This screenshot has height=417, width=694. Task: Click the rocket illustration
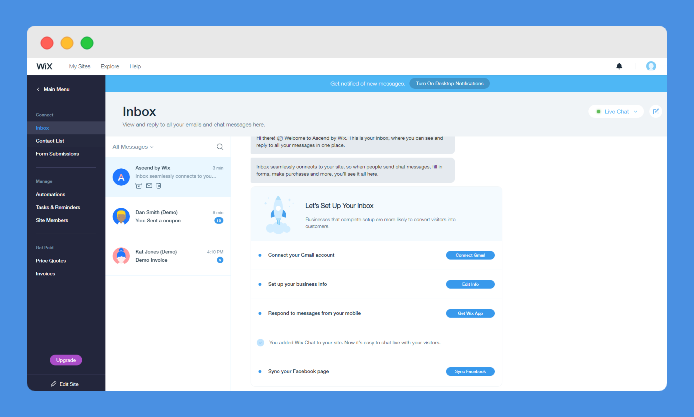tap(278, 214)
